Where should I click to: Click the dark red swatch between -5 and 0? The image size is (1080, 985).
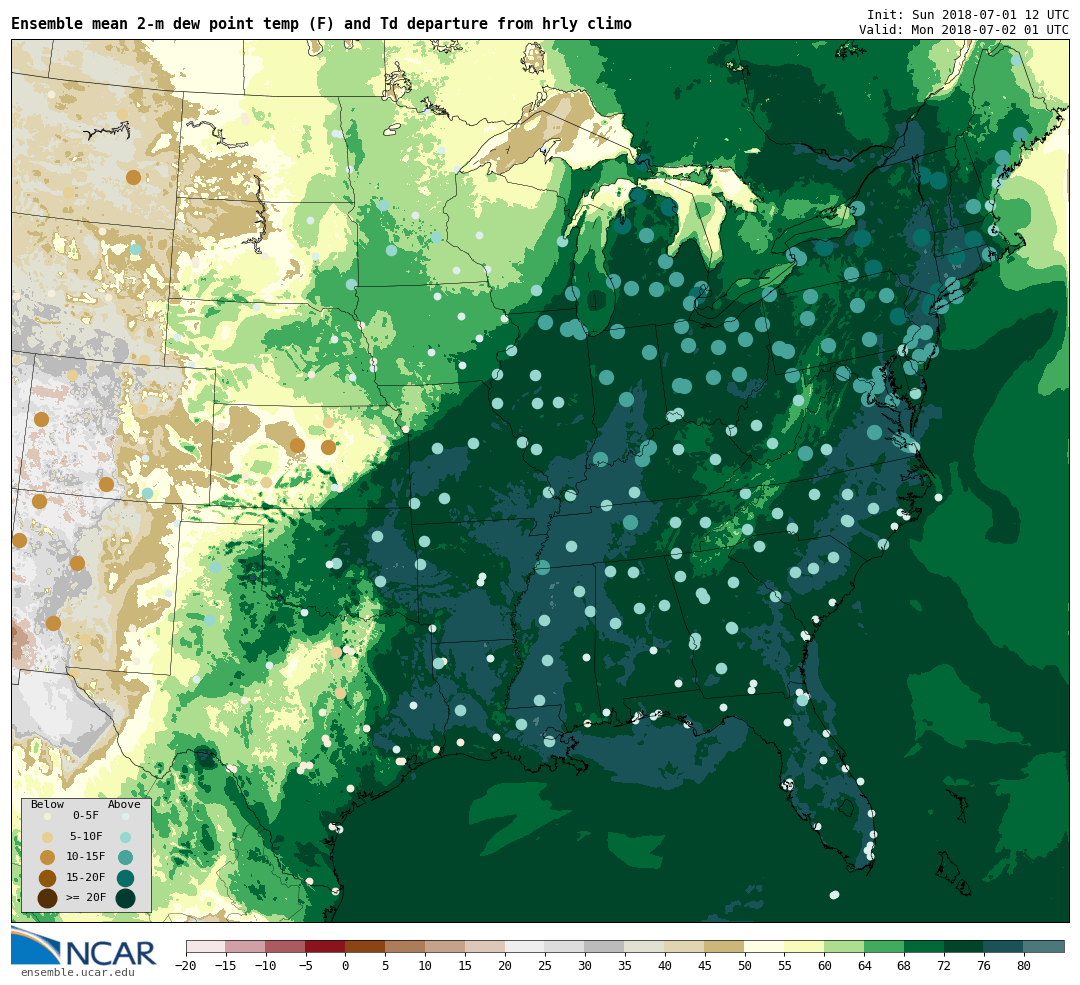pyautogui.click(x=325, y=946)
